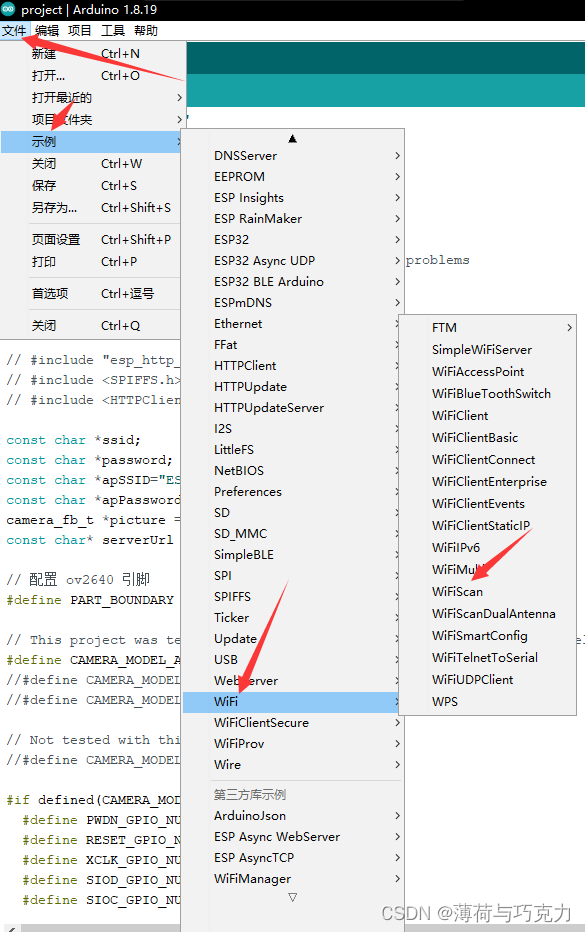The width and height of the screenshot is (585, 932).
Task: Expand the 打开最近的 submenu
Action: [90, 97]
